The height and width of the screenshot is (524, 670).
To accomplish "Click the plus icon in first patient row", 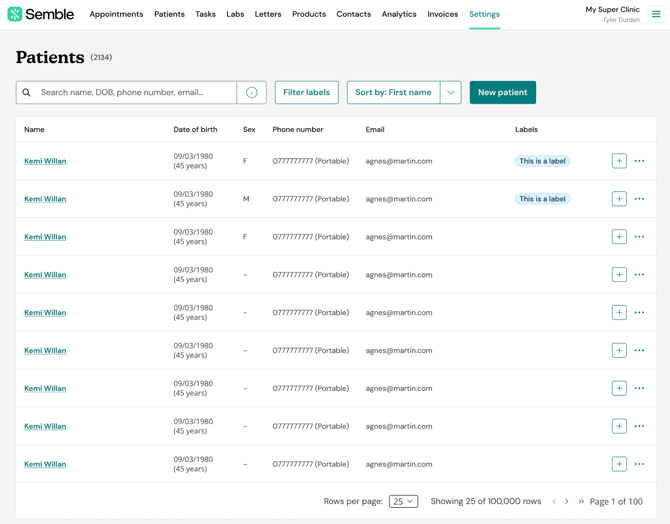I will point(619,161).
